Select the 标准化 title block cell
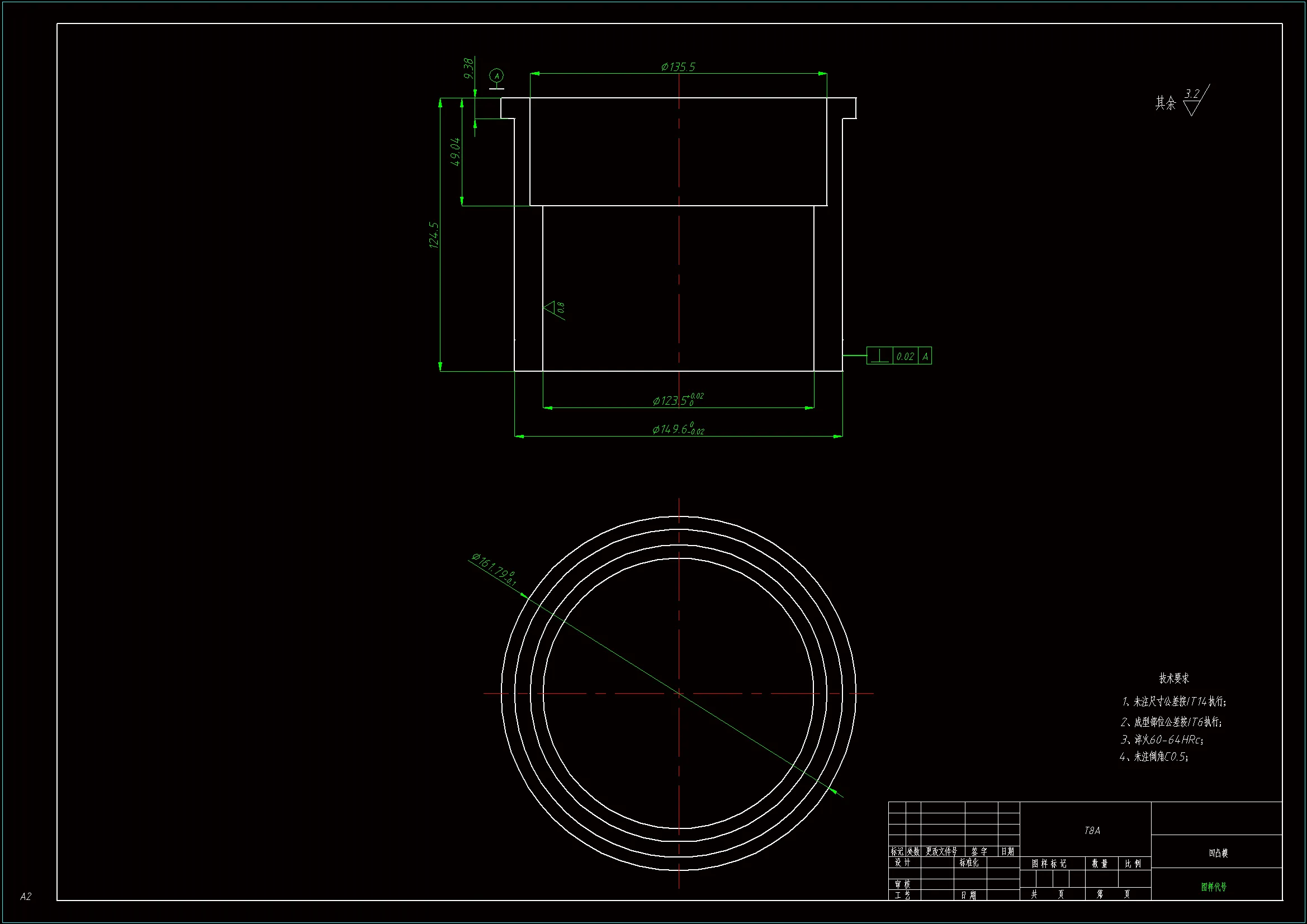 [x=969, y=863]
